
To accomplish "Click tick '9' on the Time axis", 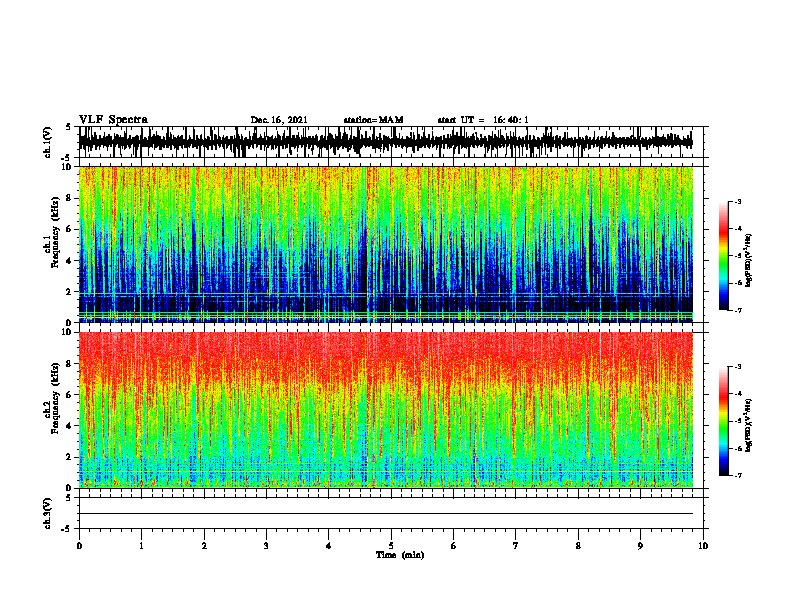I will [640, 546].
